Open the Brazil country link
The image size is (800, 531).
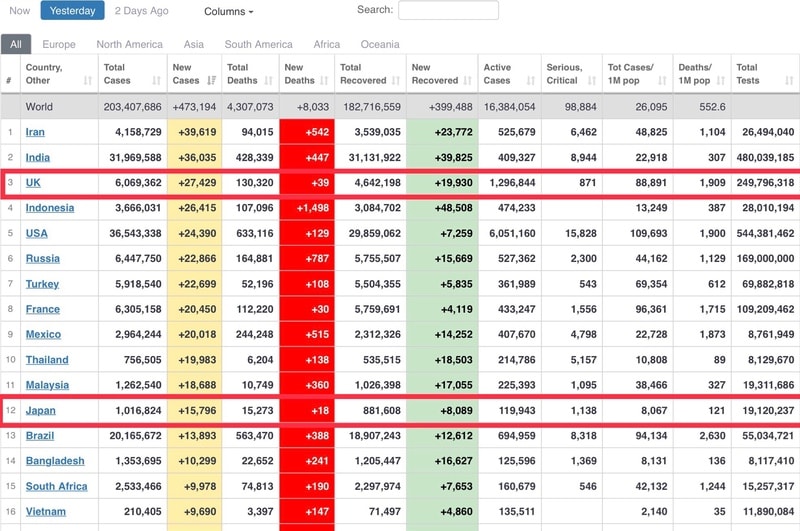pyautogui.click(x=40, y=436)
